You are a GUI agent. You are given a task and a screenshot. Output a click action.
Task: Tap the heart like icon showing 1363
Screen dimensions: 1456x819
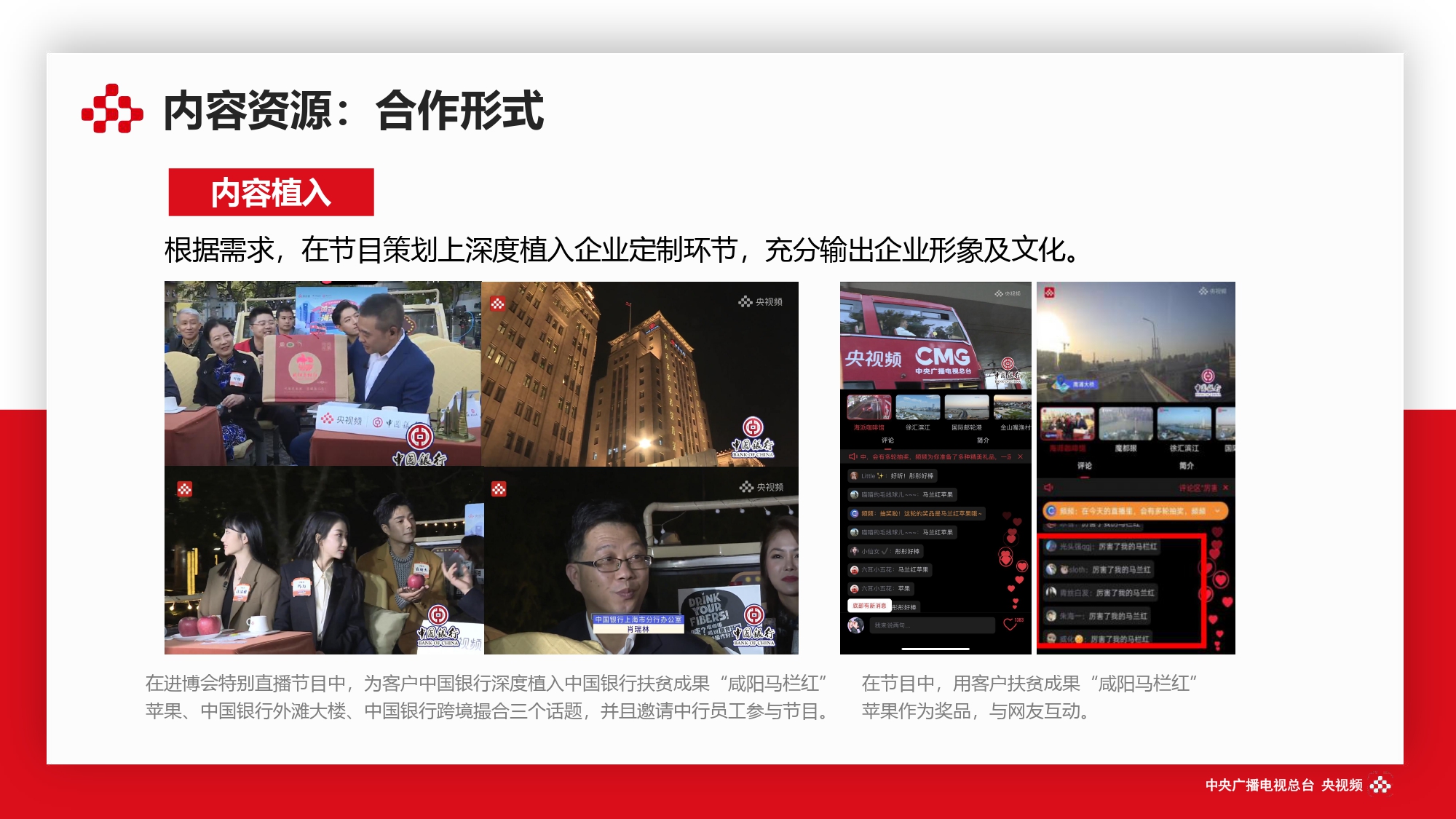(1012, 624)
